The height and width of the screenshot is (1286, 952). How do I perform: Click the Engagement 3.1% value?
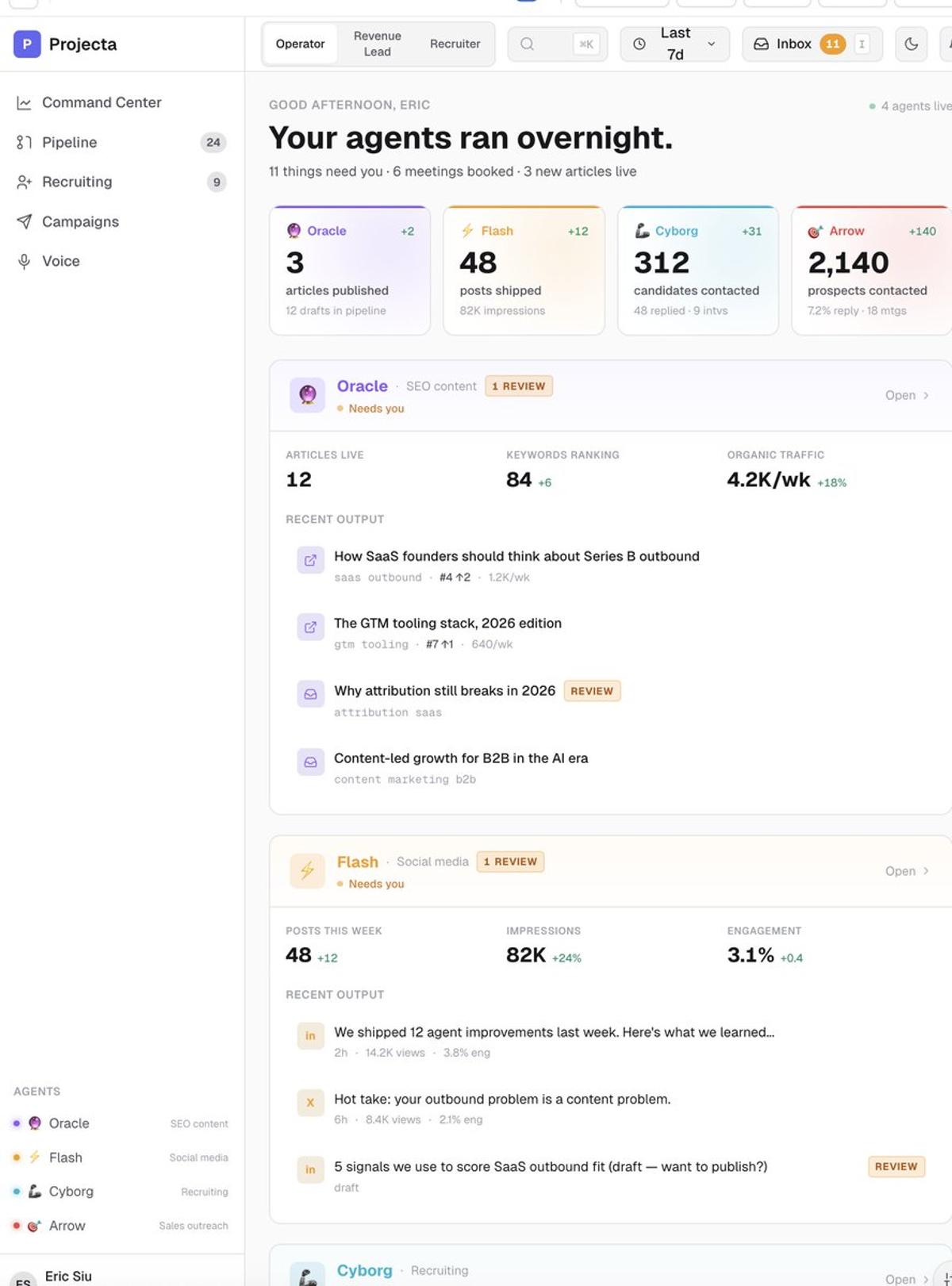pyautogui.click(x=750, y=954)
